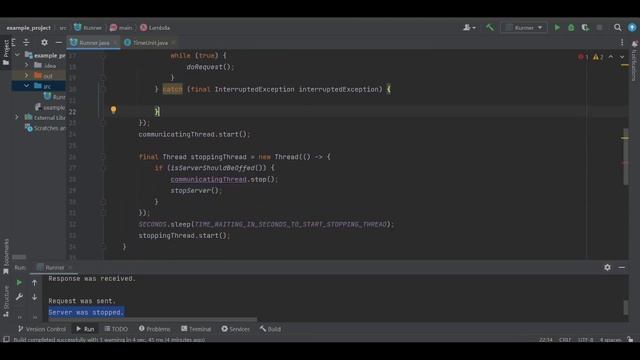Select the Runner file in project tree
The image size is (640, 360).
coord(54,97)
